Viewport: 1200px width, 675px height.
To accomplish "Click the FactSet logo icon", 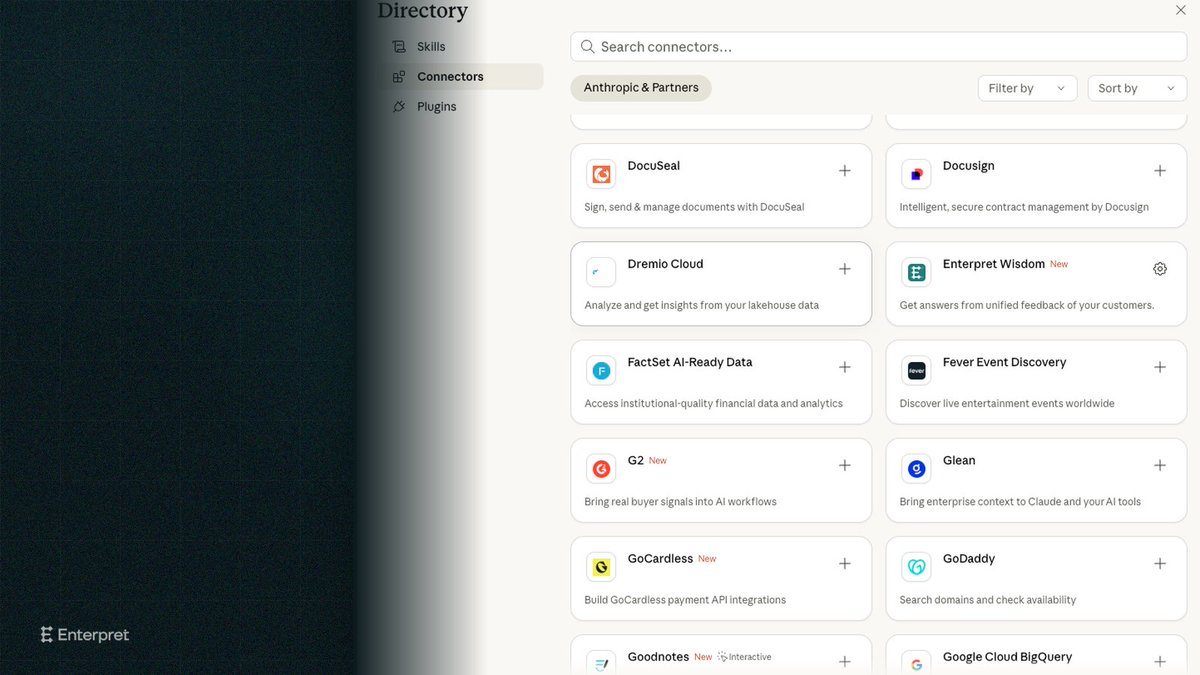I will 601,370.
